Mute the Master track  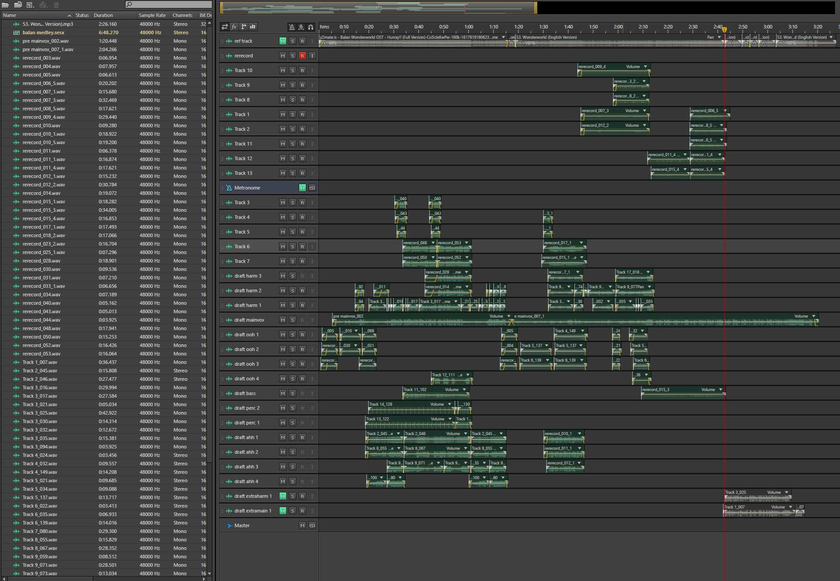[x=302, y=525]
